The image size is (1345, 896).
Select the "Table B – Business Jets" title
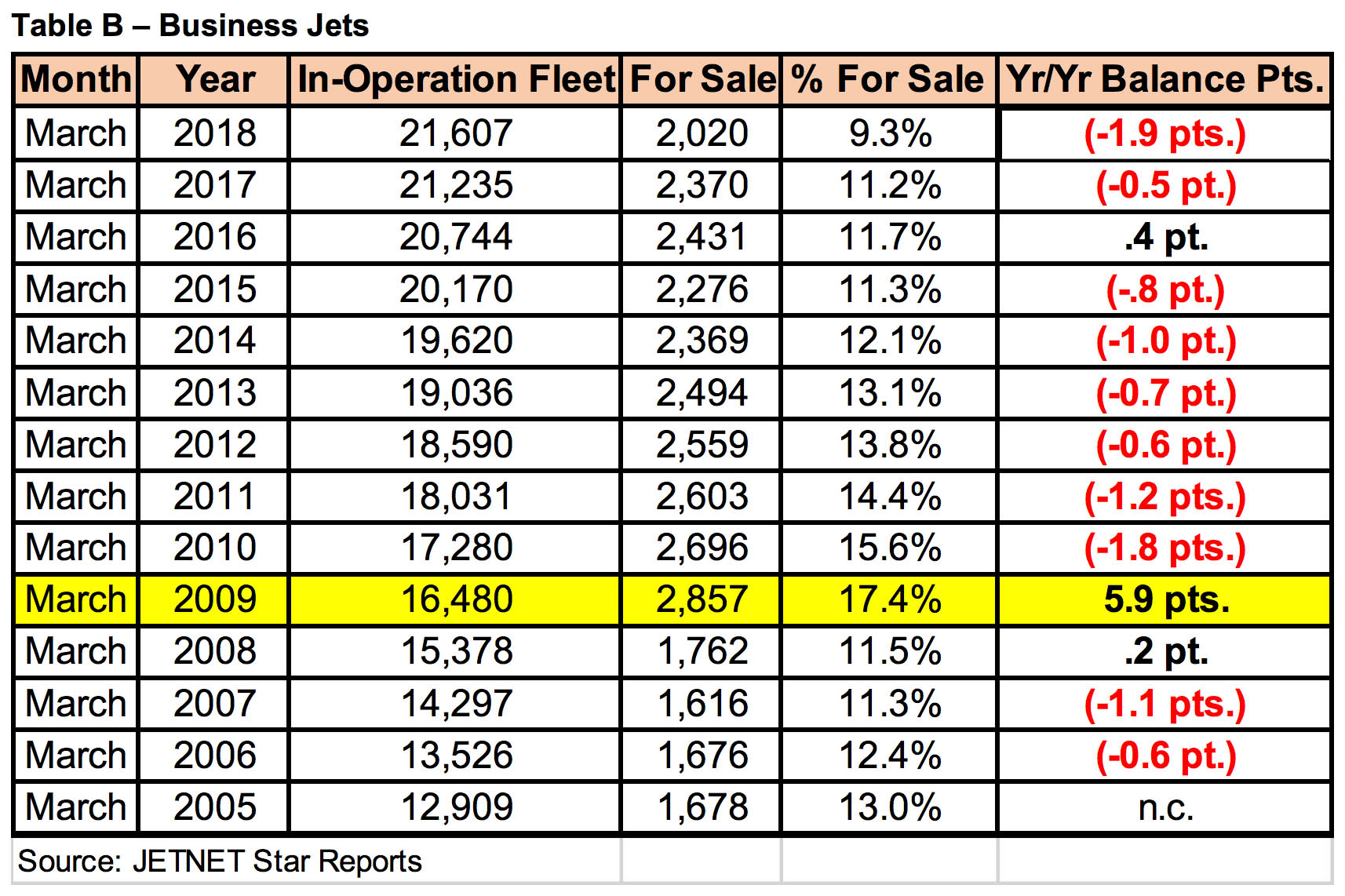tap(191, 25)
